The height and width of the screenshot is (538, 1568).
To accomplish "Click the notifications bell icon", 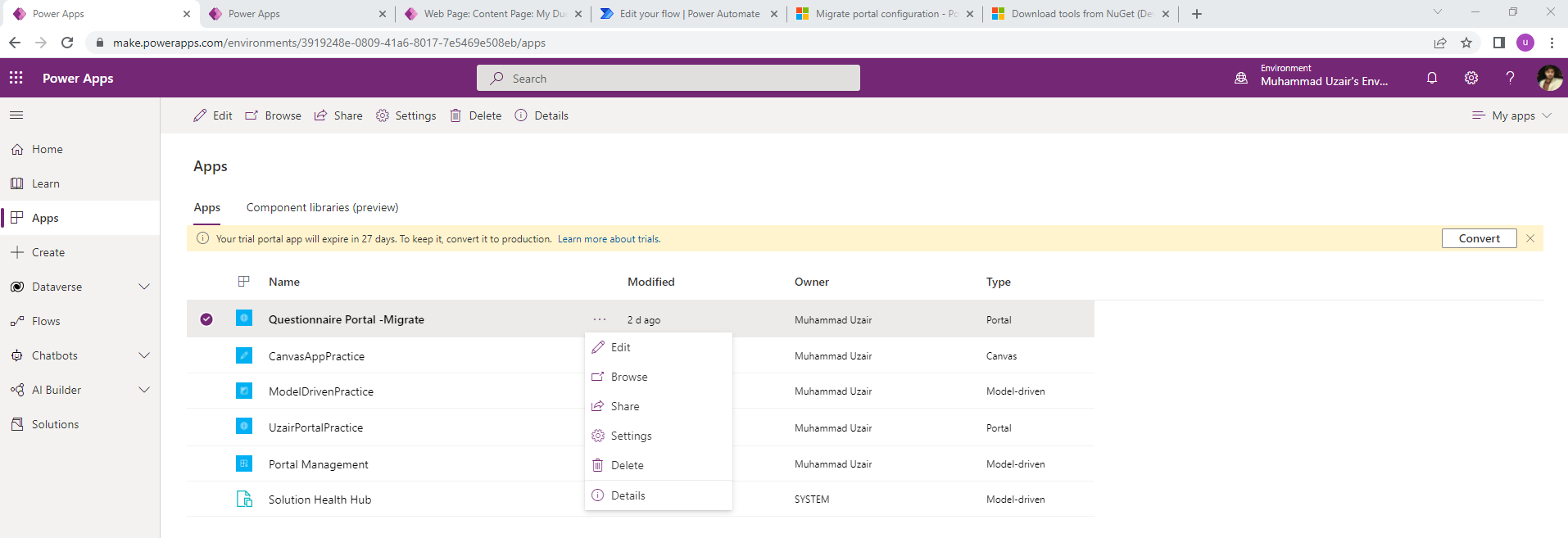I will coord(1432,78).
